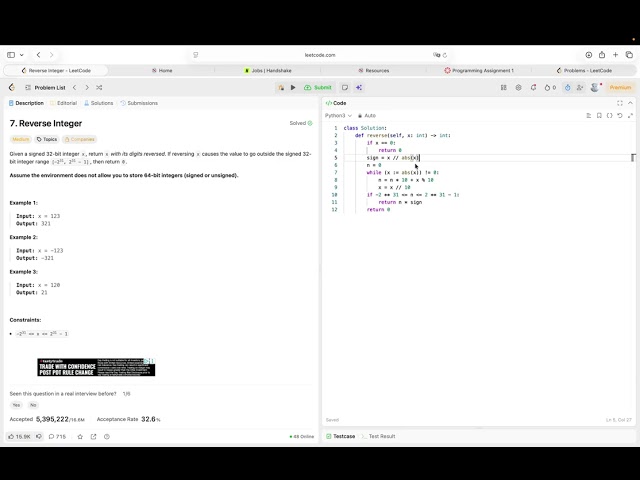Answer Yes to interview question
Screen dimensions: 640x480
click(16, 405)
